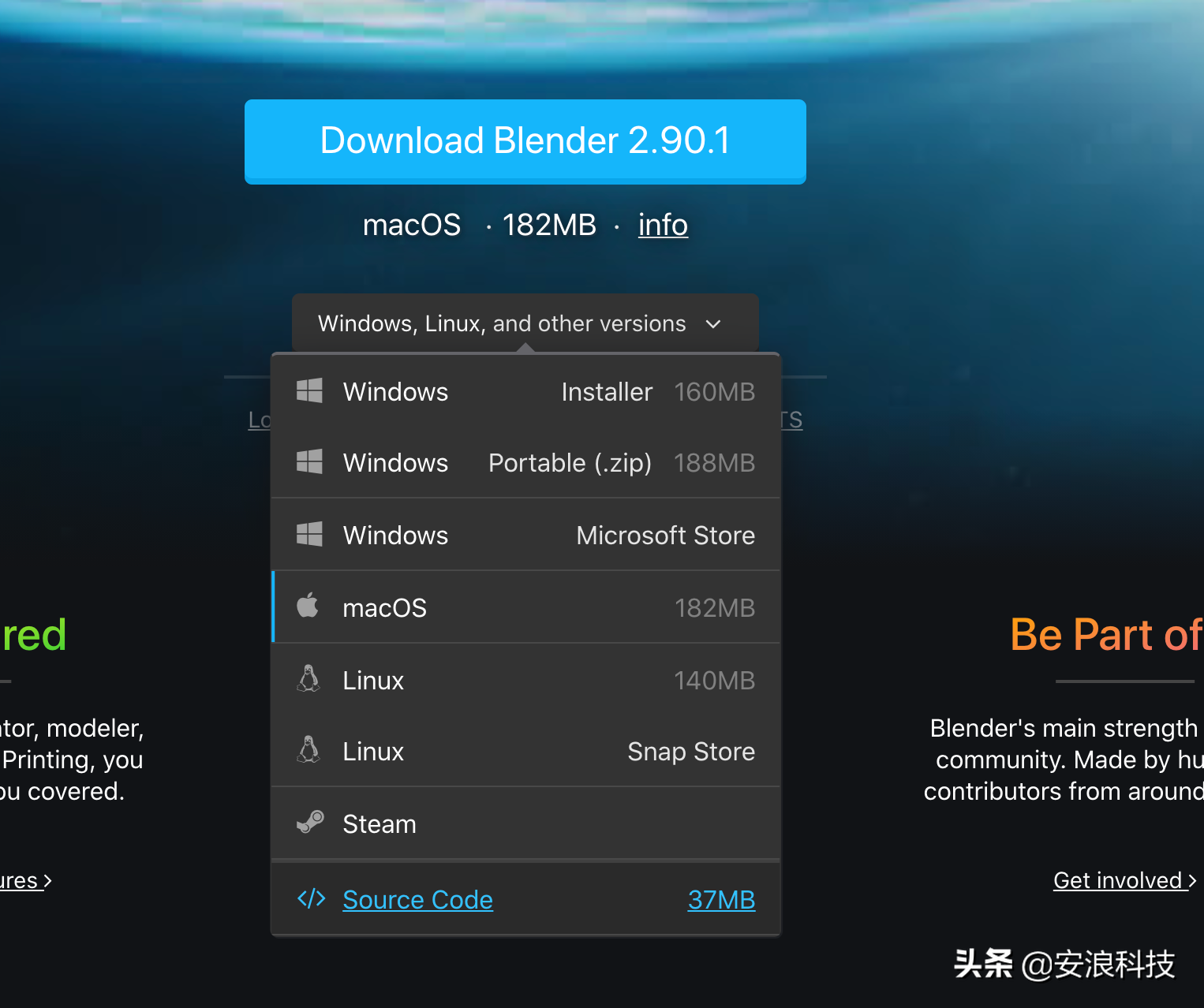Click the '188MB' size of the Portable zip
Viewport: 1204px width, 1008px height.
pos(715,463)
